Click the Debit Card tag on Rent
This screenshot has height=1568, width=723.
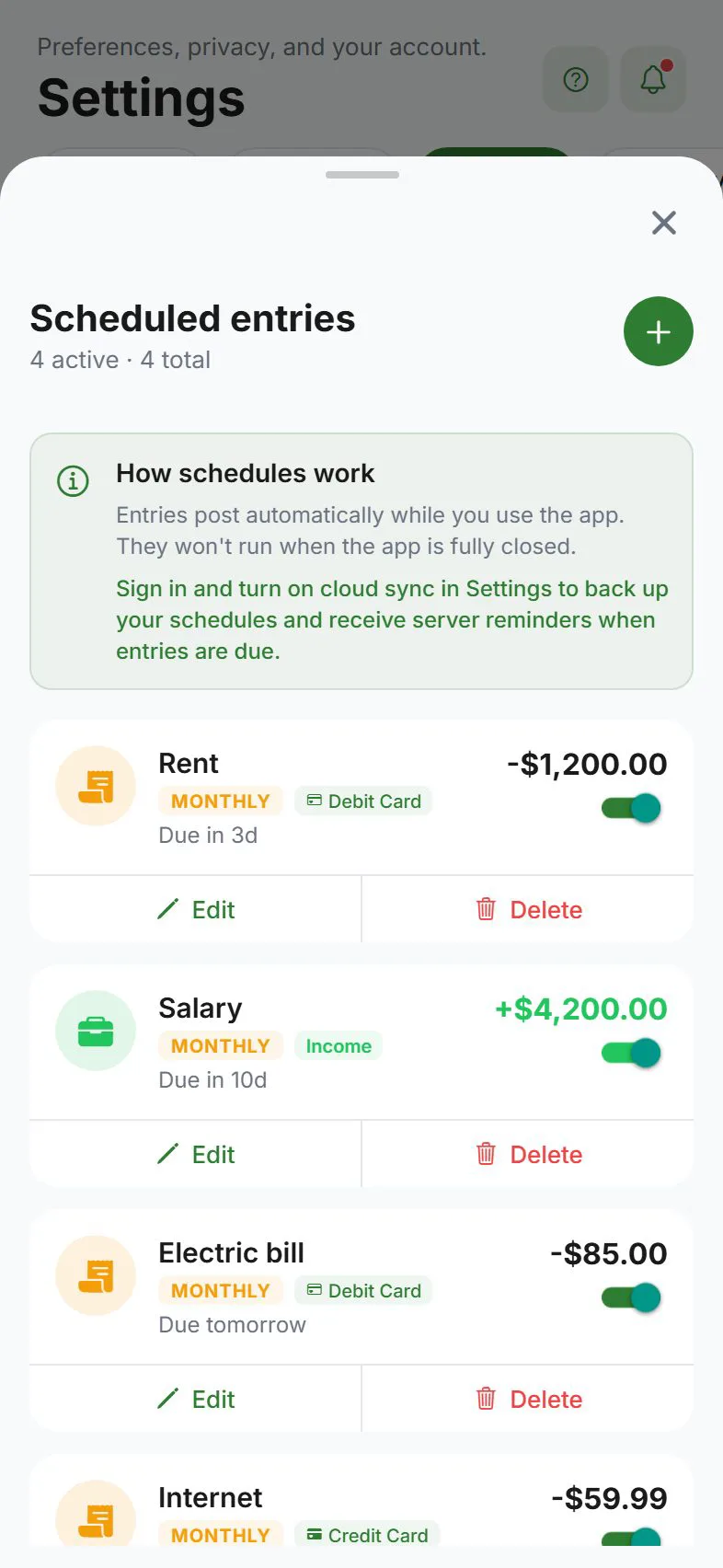tap(363, 801)
